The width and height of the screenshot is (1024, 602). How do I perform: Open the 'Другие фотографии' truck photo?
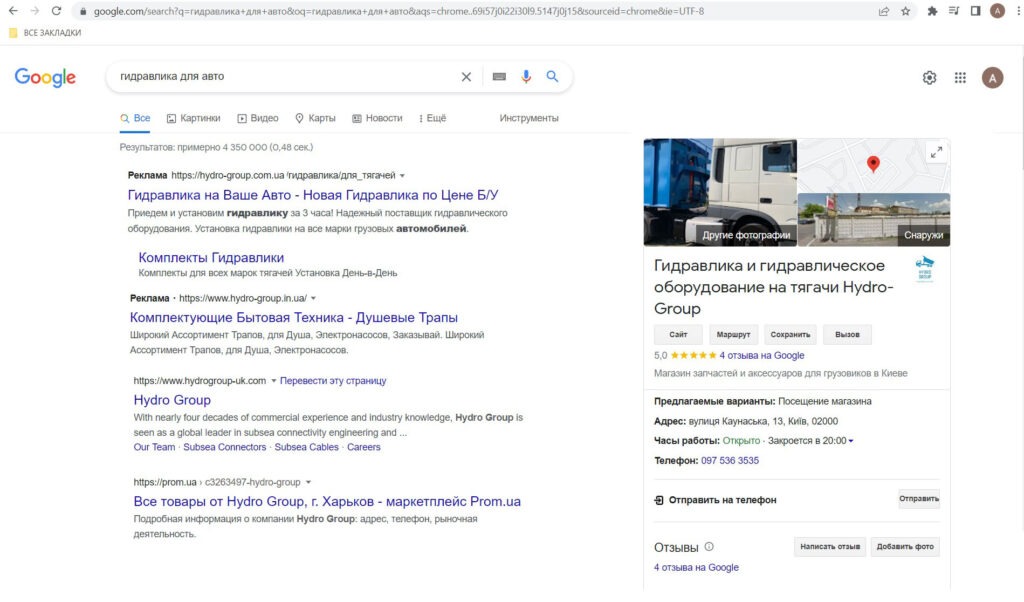[x=720, y=193]
